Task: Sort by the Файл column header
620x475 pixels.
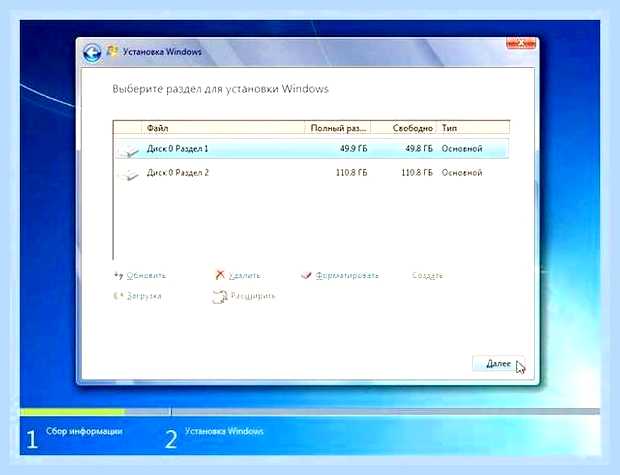Action: pyautogui.click(x=223, y=128)
